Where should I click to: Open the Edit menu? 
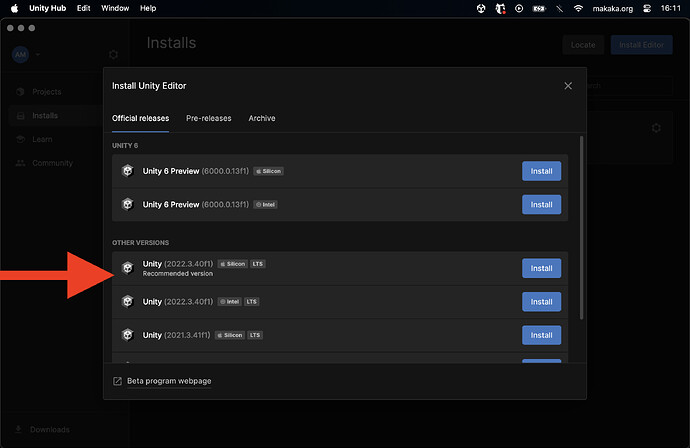click(84, 8)
